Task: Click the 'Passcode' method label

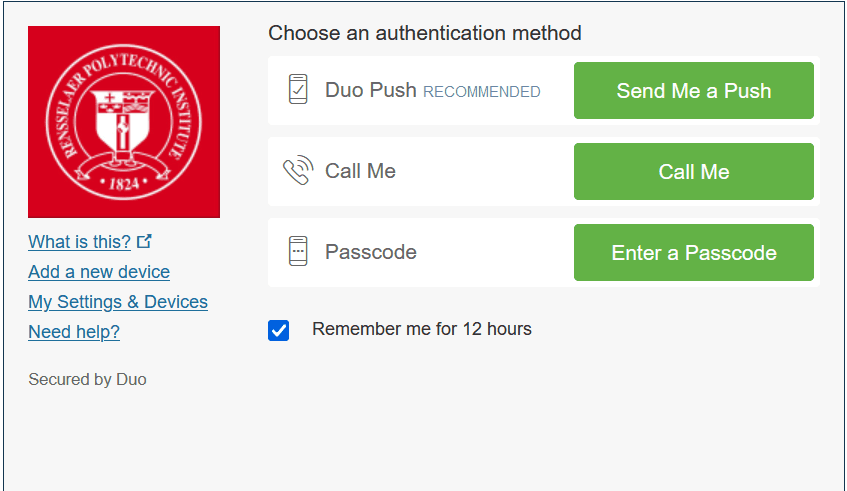Action: [370, 252]
